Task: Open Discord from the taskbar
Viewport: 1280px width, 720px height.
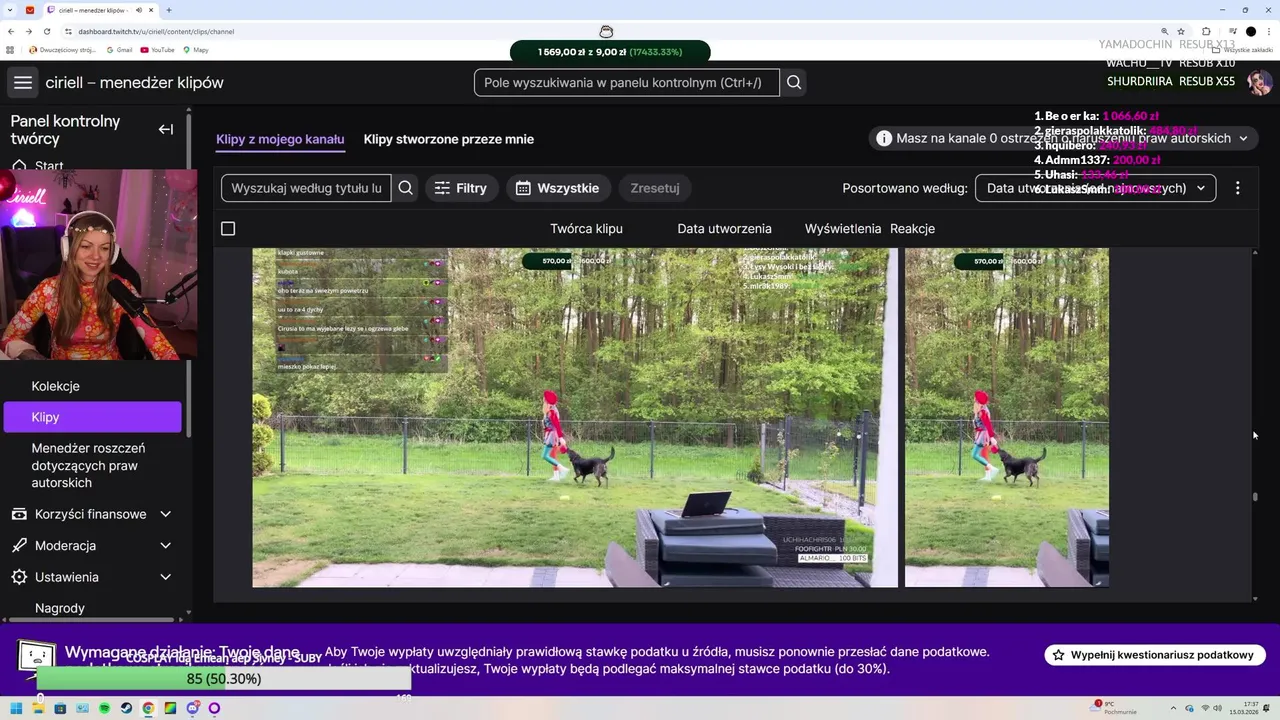Action: pos(192,708)
